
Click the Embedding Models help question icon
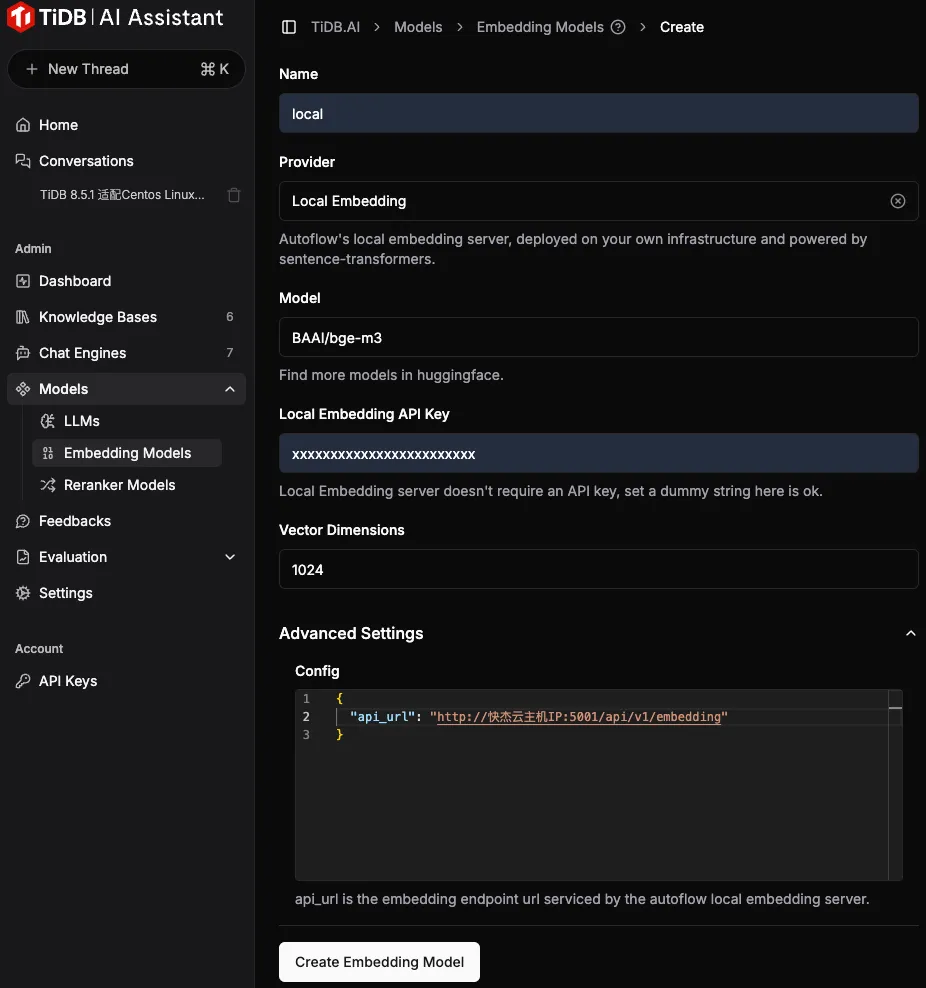pos(618,27)
